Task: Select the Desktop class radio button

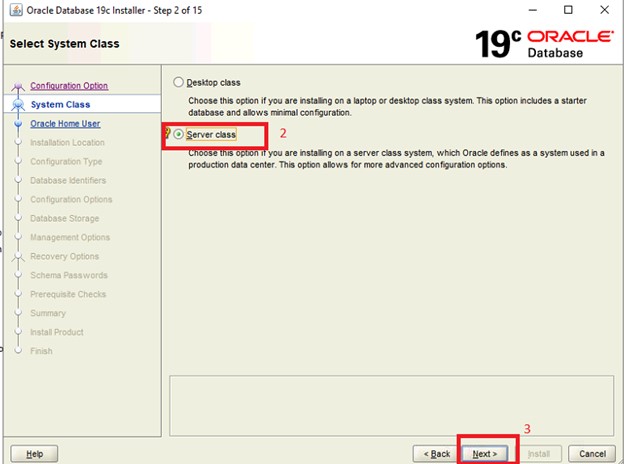Action: (180, 83)
